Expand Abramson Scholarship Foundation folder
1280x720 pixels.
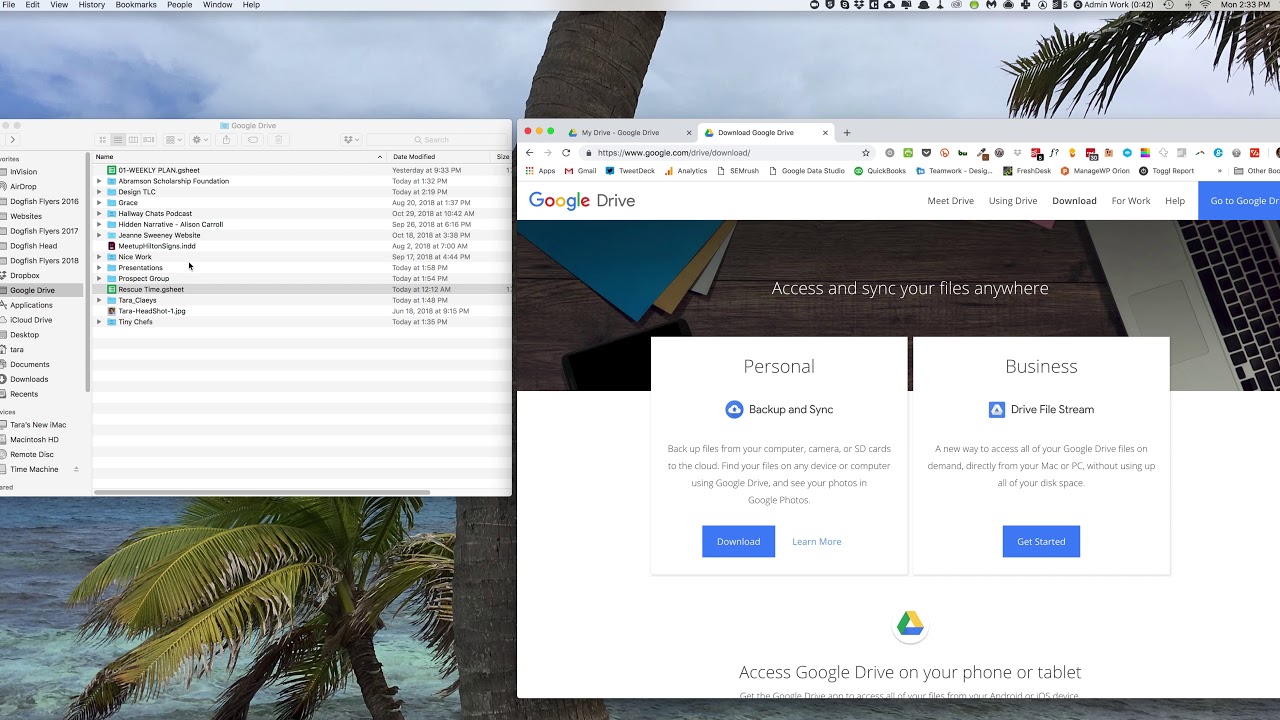[x=99, y=181]
